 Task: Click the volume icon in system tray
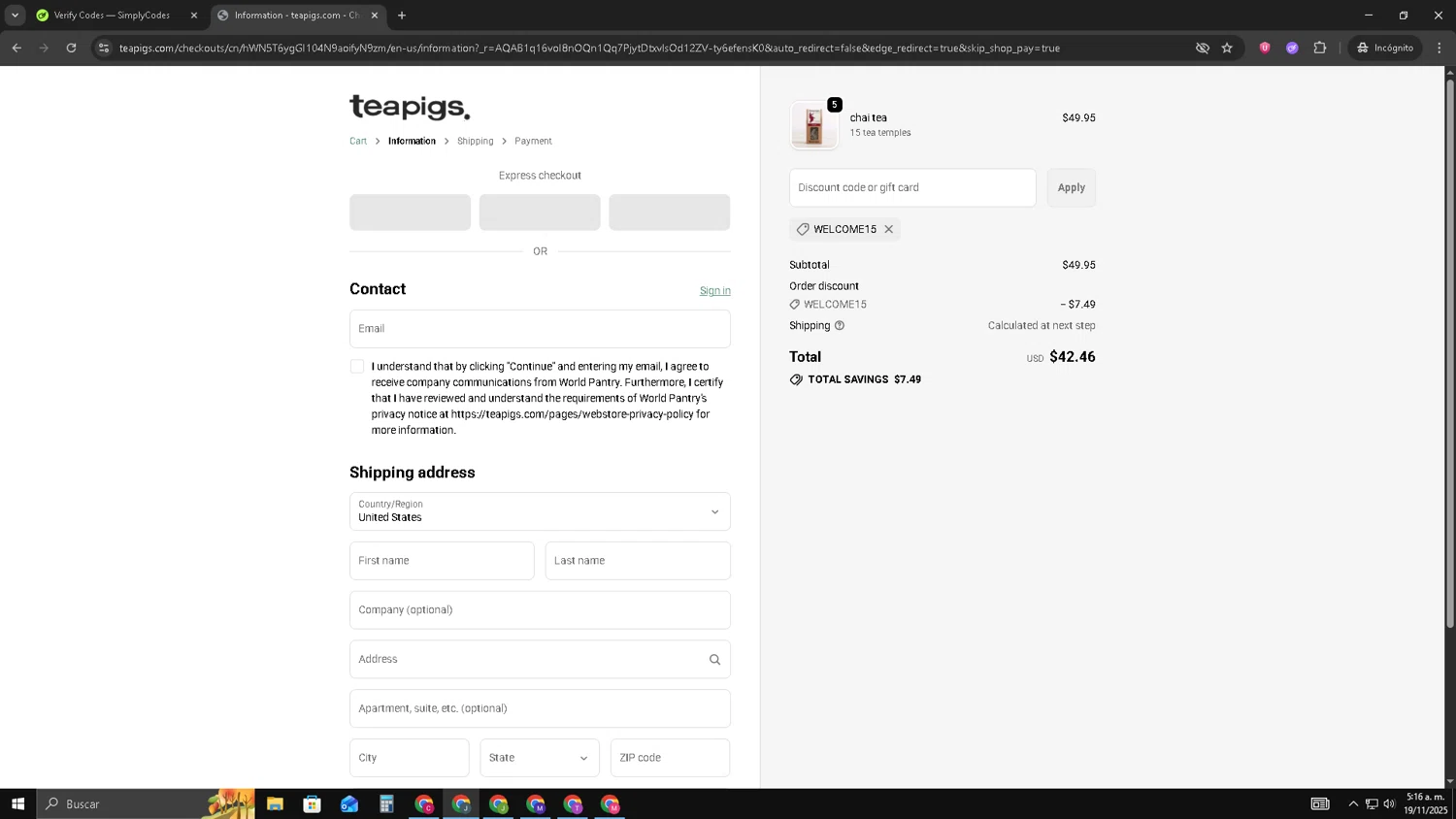1389,803
